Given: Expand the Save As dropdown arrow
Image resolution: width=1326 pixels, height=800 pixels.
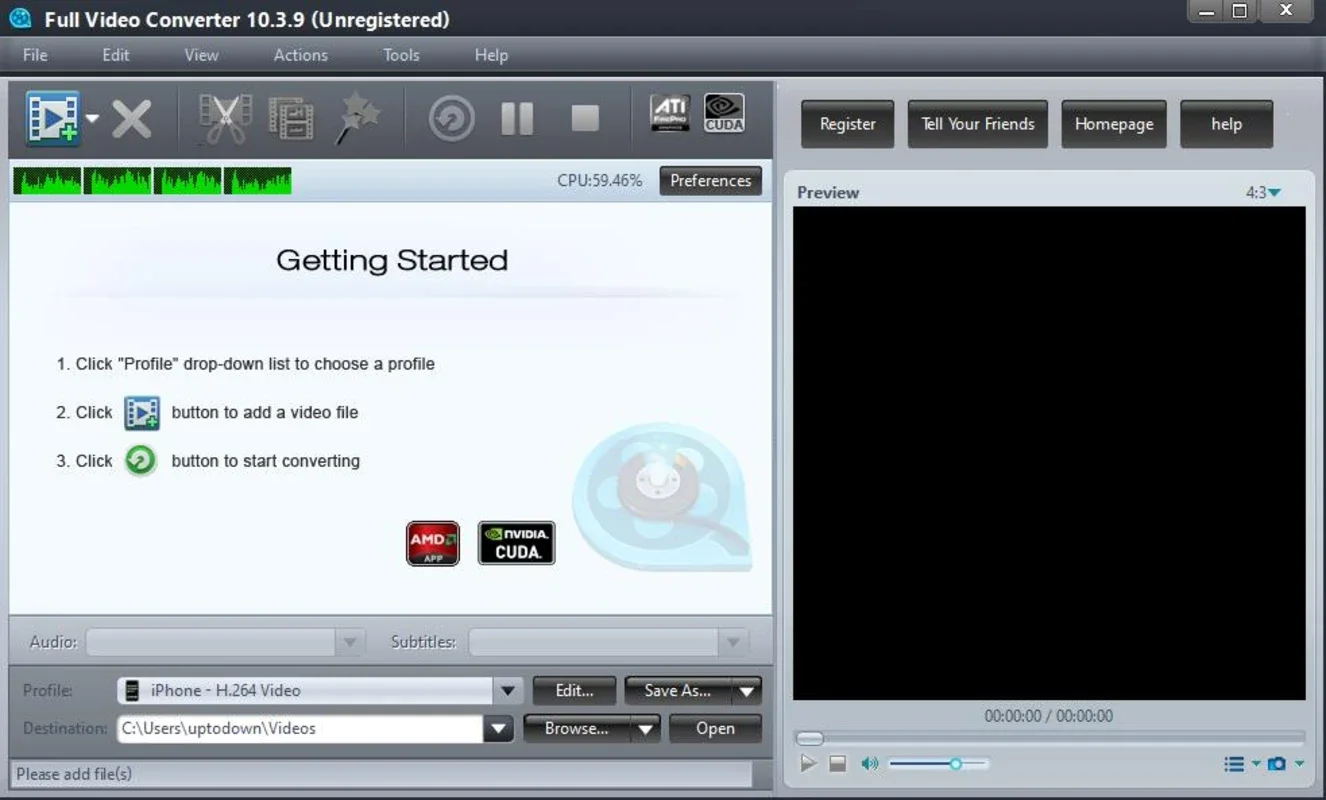Looking at the screenshot, I should coord(747,690).
